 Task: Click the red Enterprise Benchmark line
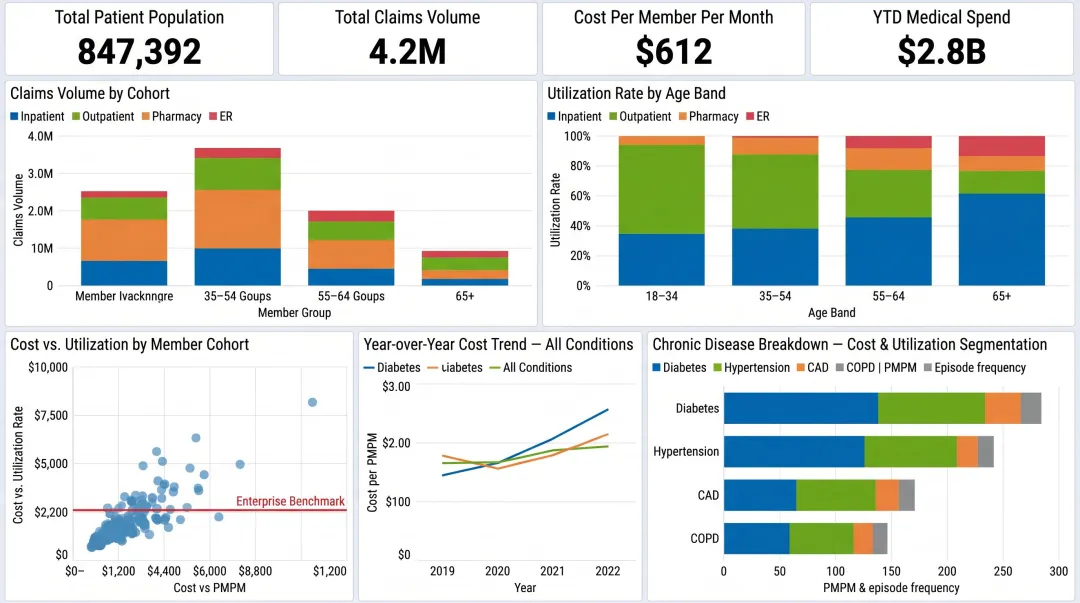[180, 510]
